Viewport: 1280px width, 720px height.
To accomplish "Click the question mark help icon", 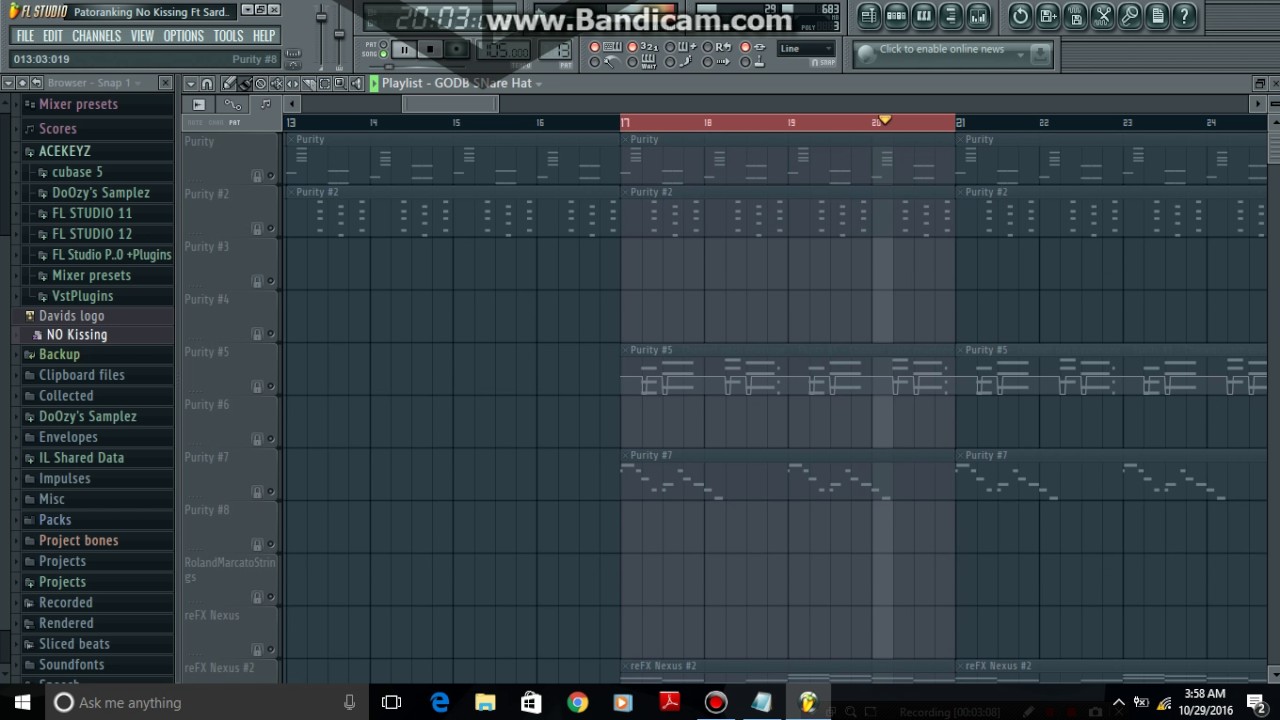I will [1184, 15].
